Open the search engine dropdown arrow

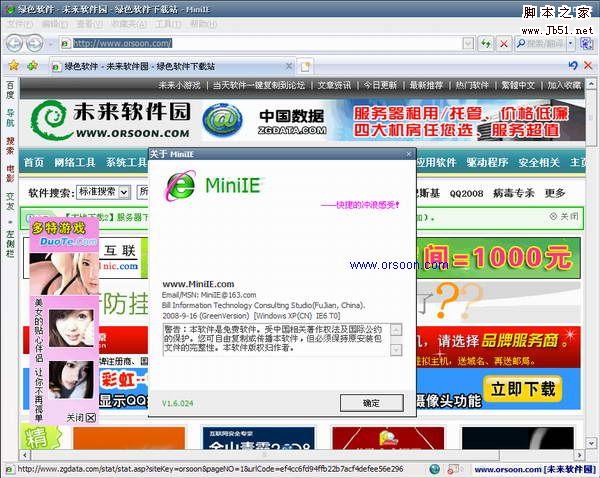click(571, 44)
